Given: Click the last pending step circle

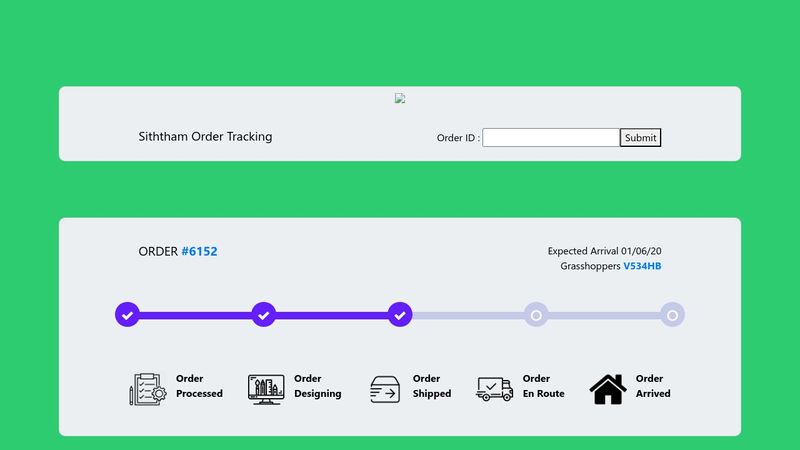Looking at the screenshot, I should pyautogui.click(x=672, y=315).
